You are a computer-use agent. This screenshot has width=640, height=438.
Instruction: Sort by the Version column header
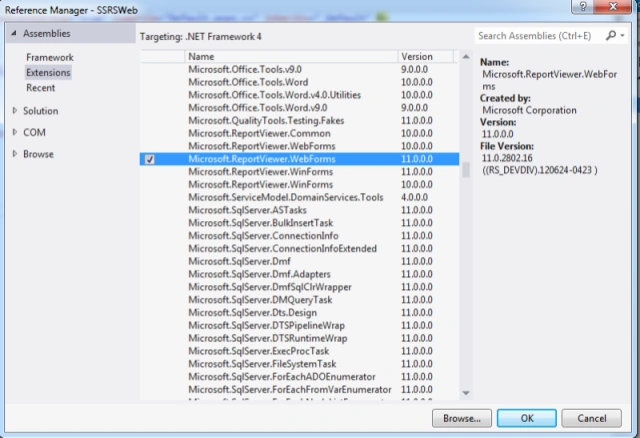425,56
